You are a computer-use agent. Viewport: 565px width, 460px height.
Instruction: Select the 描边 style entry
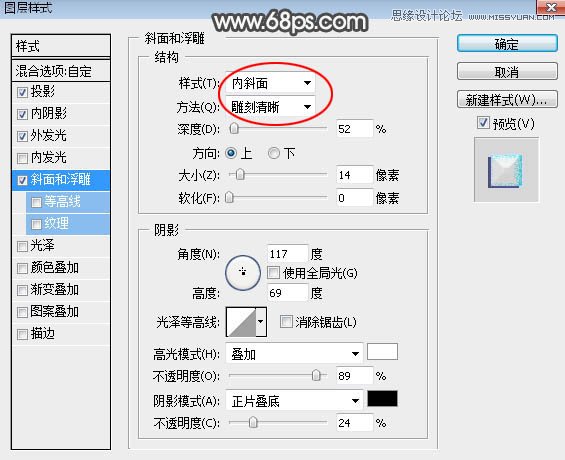43,333
